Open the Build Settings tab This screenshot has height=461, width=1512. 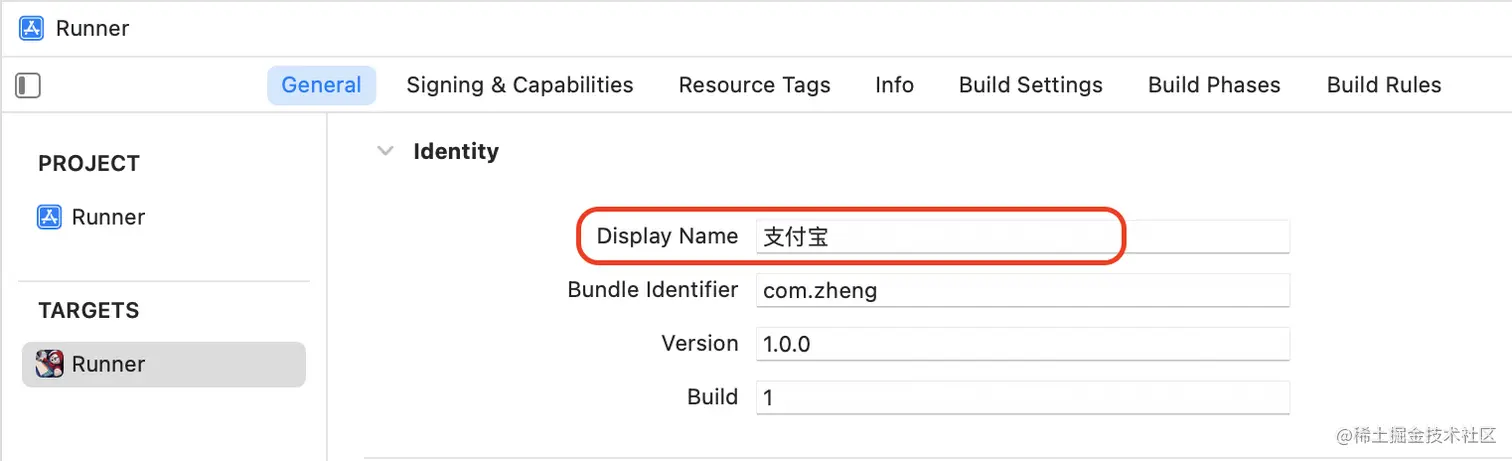(x=1030, y=85)
